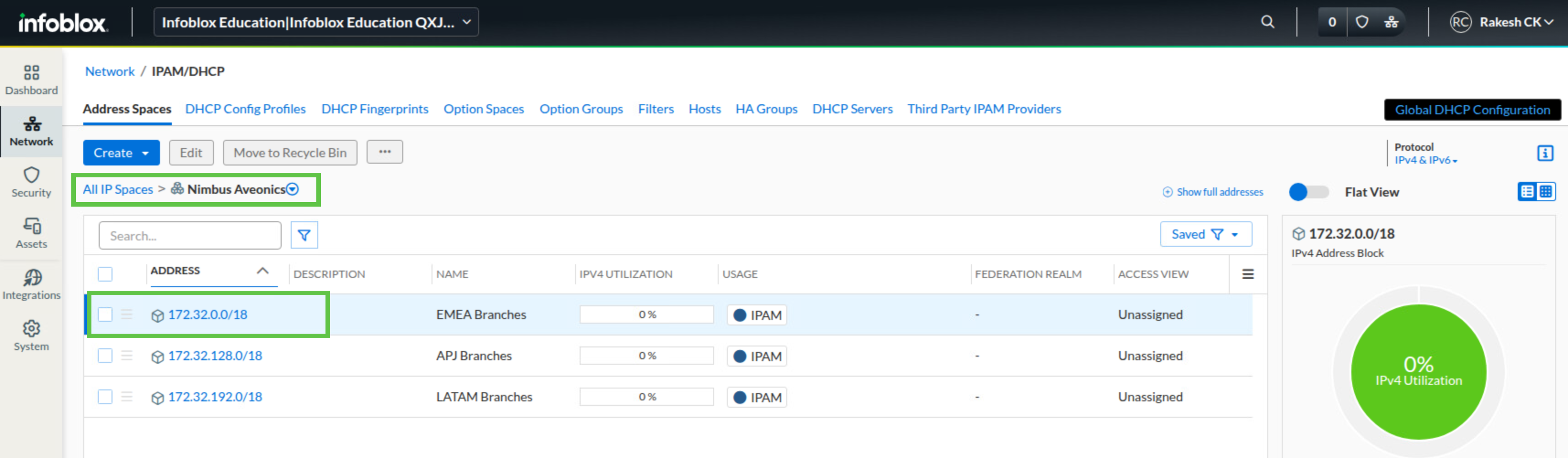The height and width of the screenshot is (458, 1568).
Task: Click the IPv4 utilization bar for LATAM Branches
Action: tap(646, 397)
